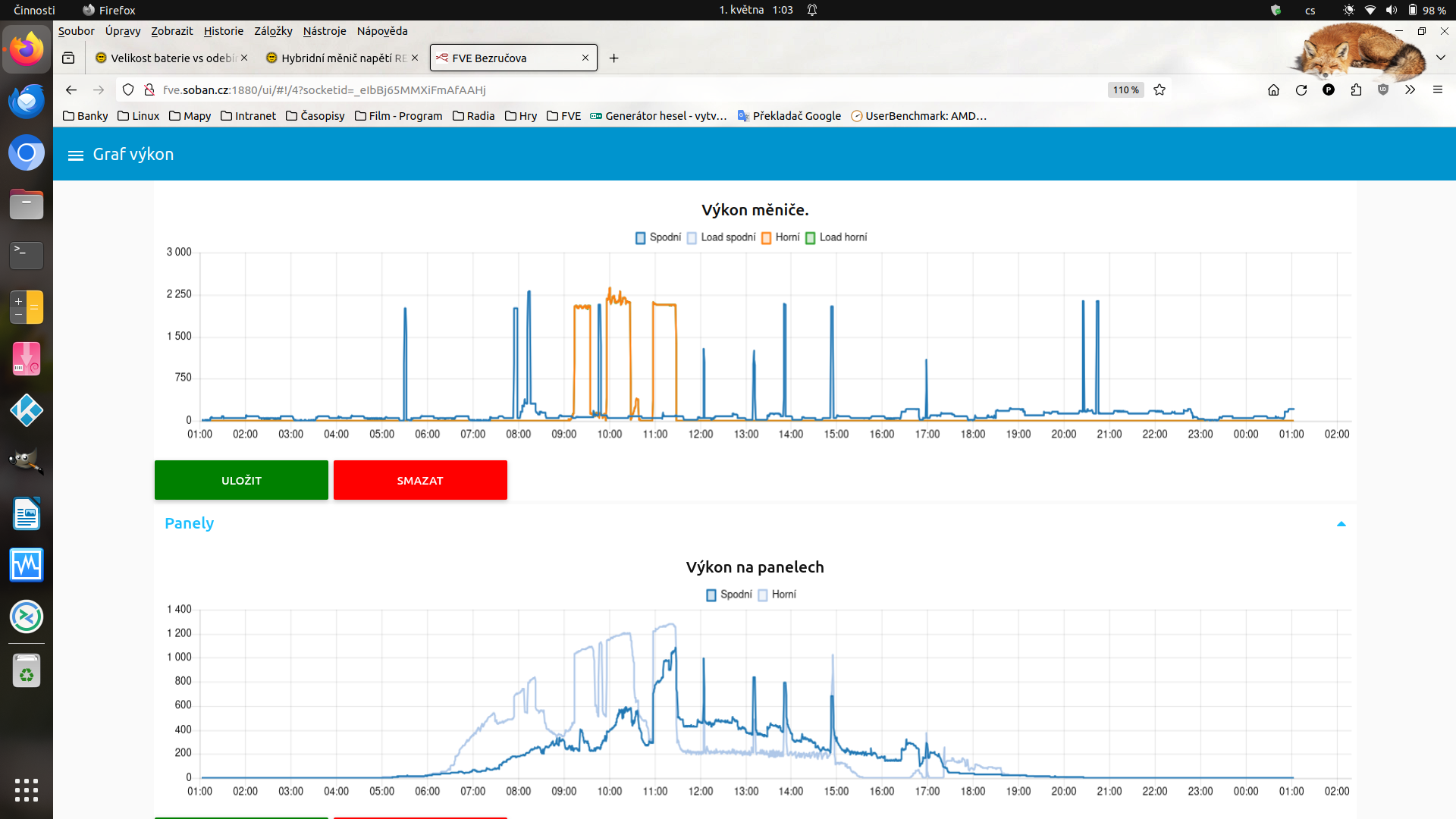
Task: Open a new tab with plus icon
Action: pos(613,58)
